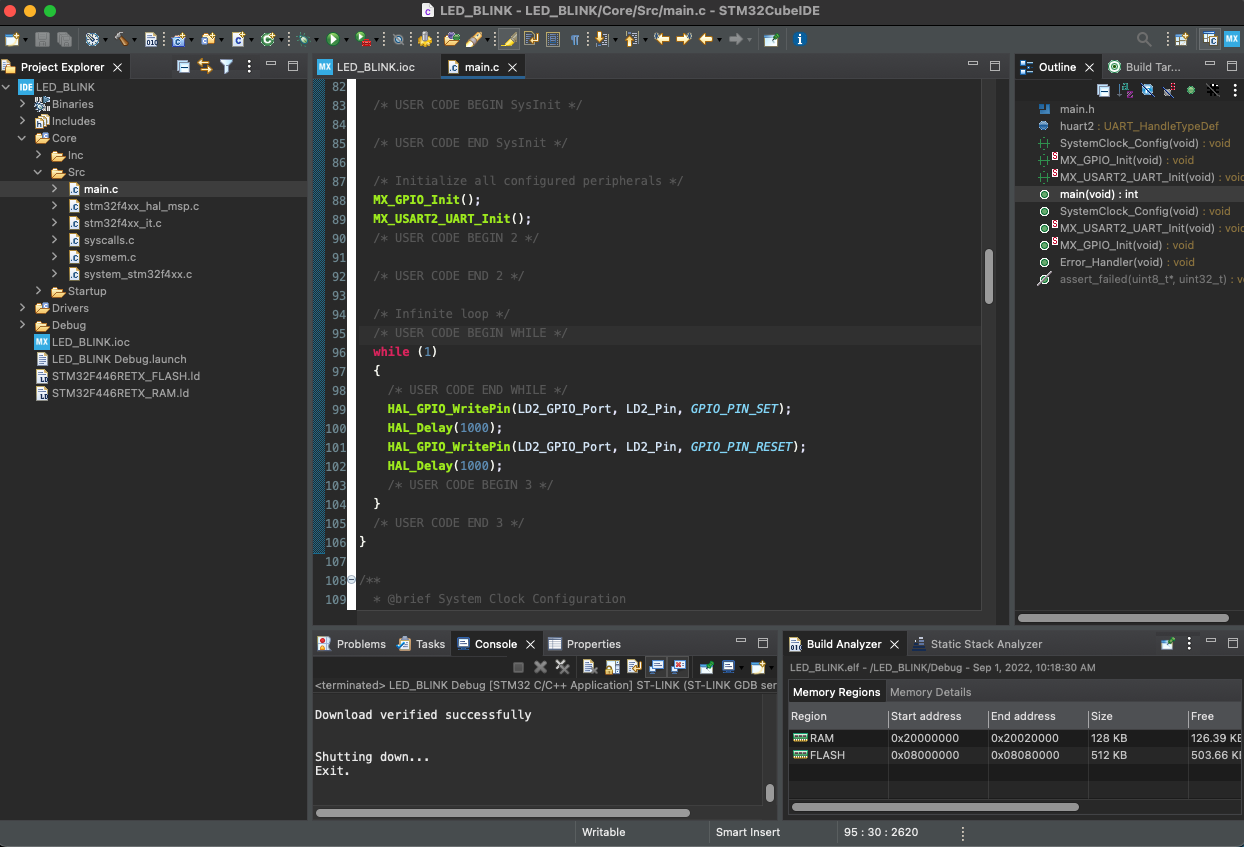Click Build Analyzer horizontal scrollbar
Viewport: 1244px width, 847px height.
935,807
